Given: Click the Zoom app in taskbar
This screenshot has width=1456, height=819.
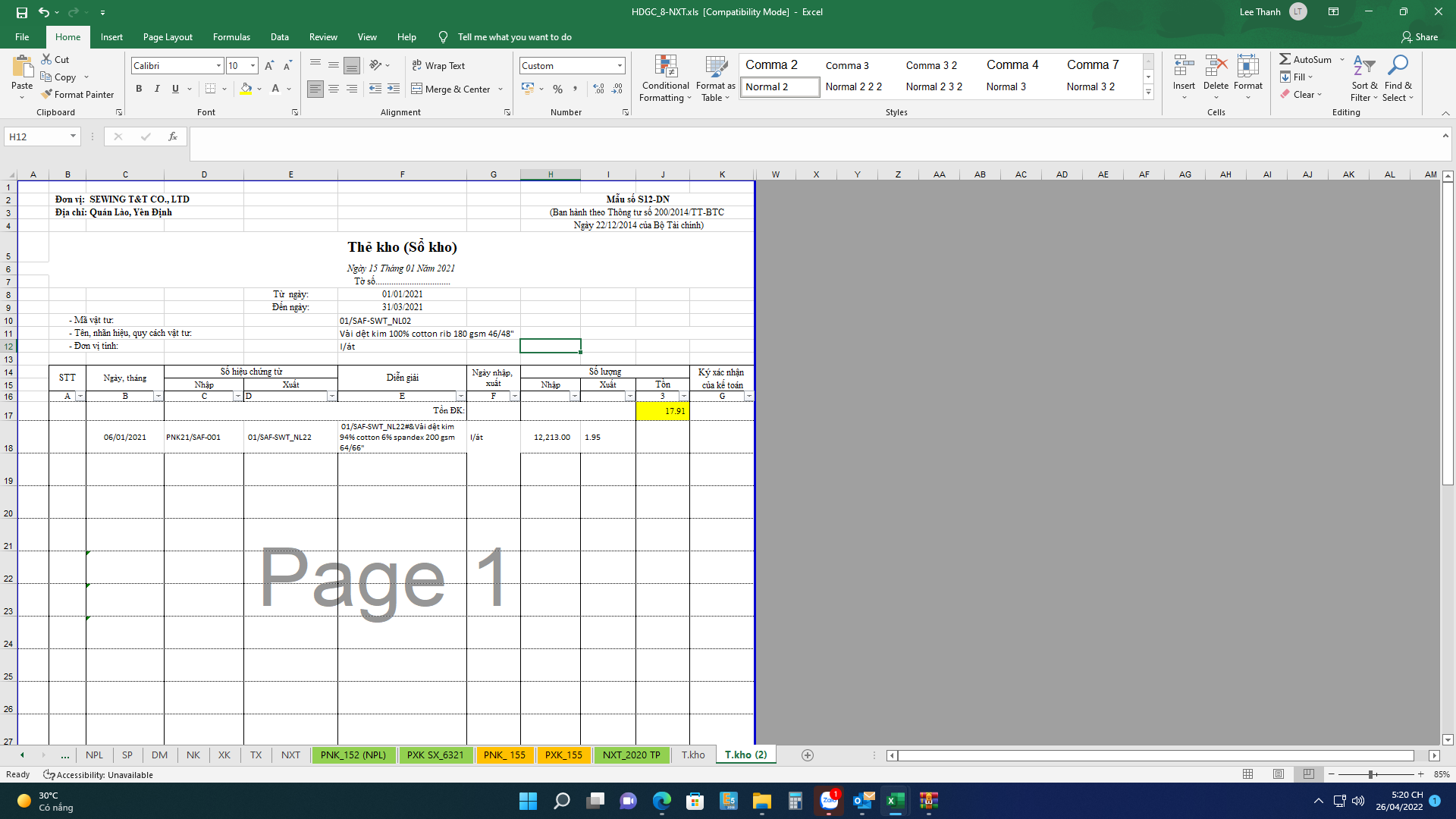Looking at the screenshot, I should (628, 801).
